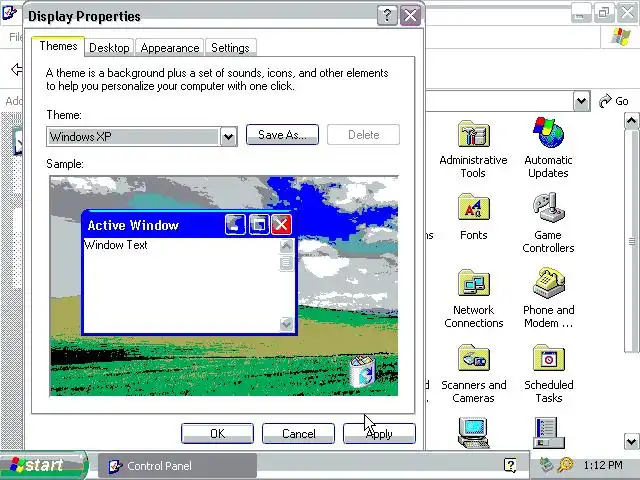Click the Recycle Bin in the sample preview
The height and width of the screenshot is (480, 640).
(362, 371)
